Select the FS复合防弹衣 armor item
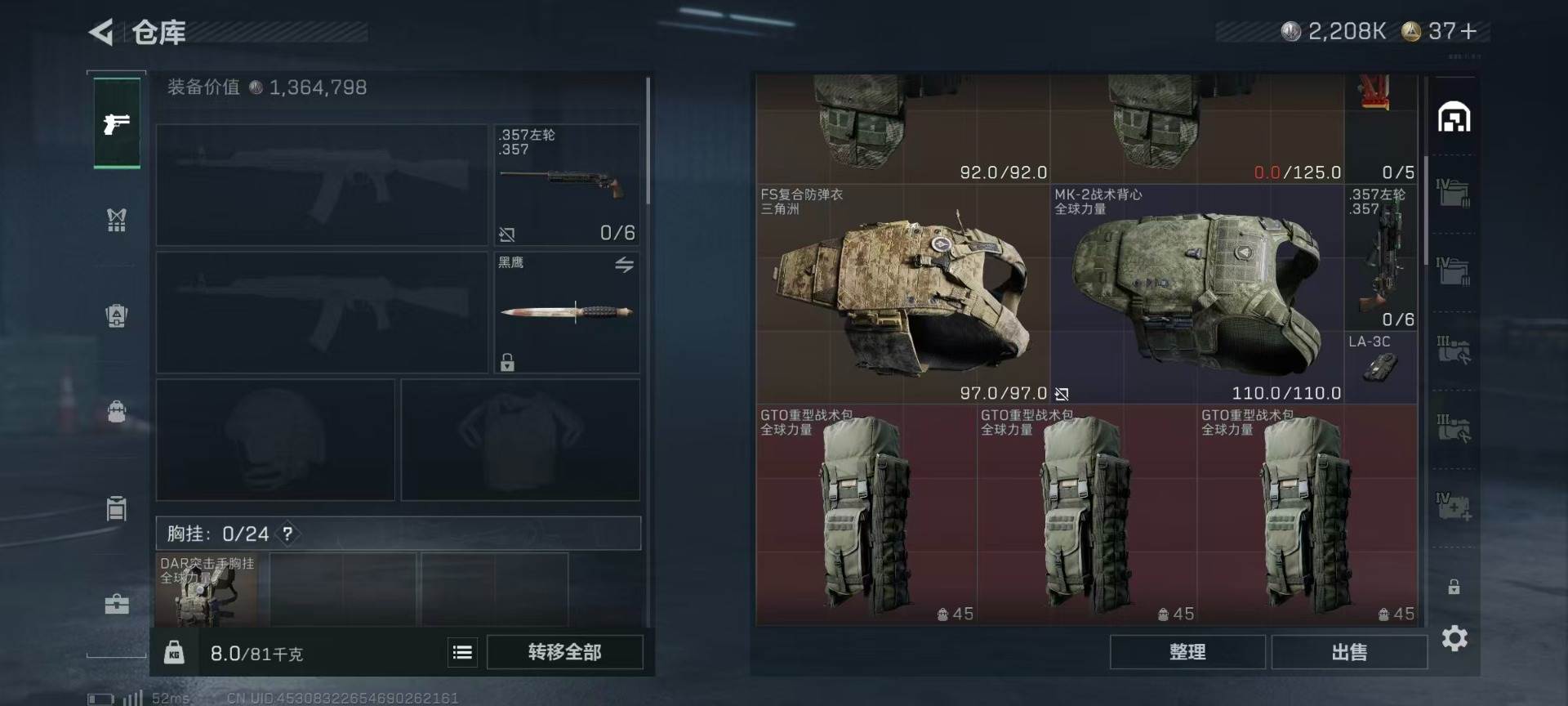 pyautogui.click(x=903, y=294)
